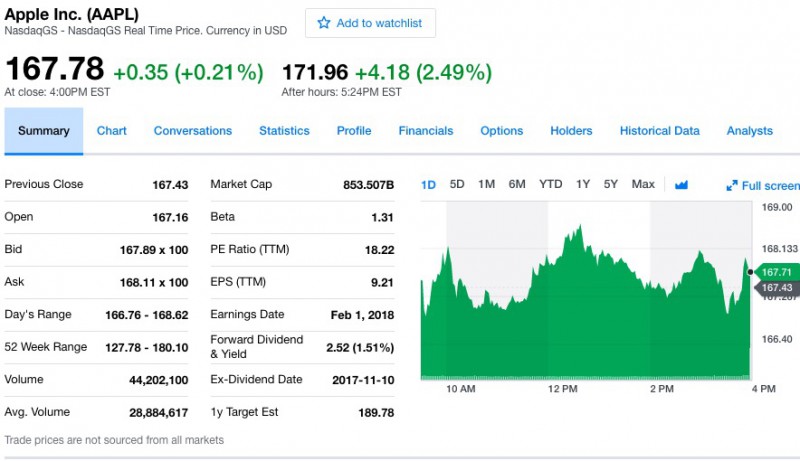
Task: Click the 167.71 current price marker on chart
Action: tap(777, 272)
